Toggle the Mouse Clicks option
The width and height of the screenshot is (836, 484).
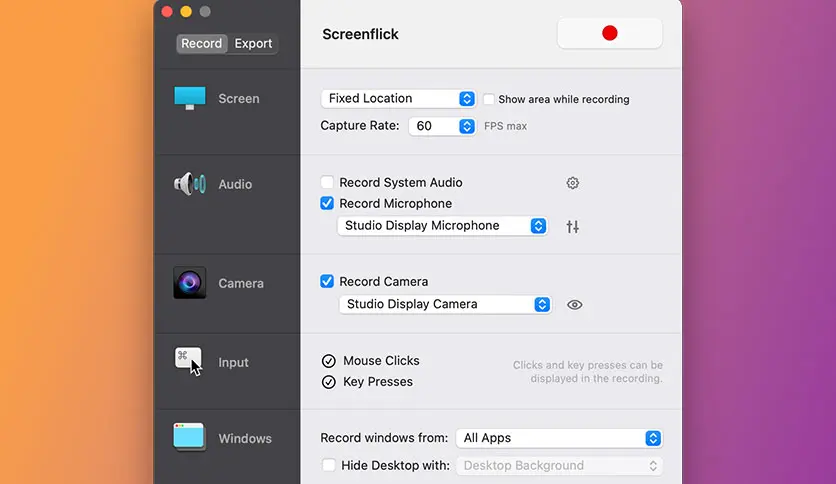[328, 361]
